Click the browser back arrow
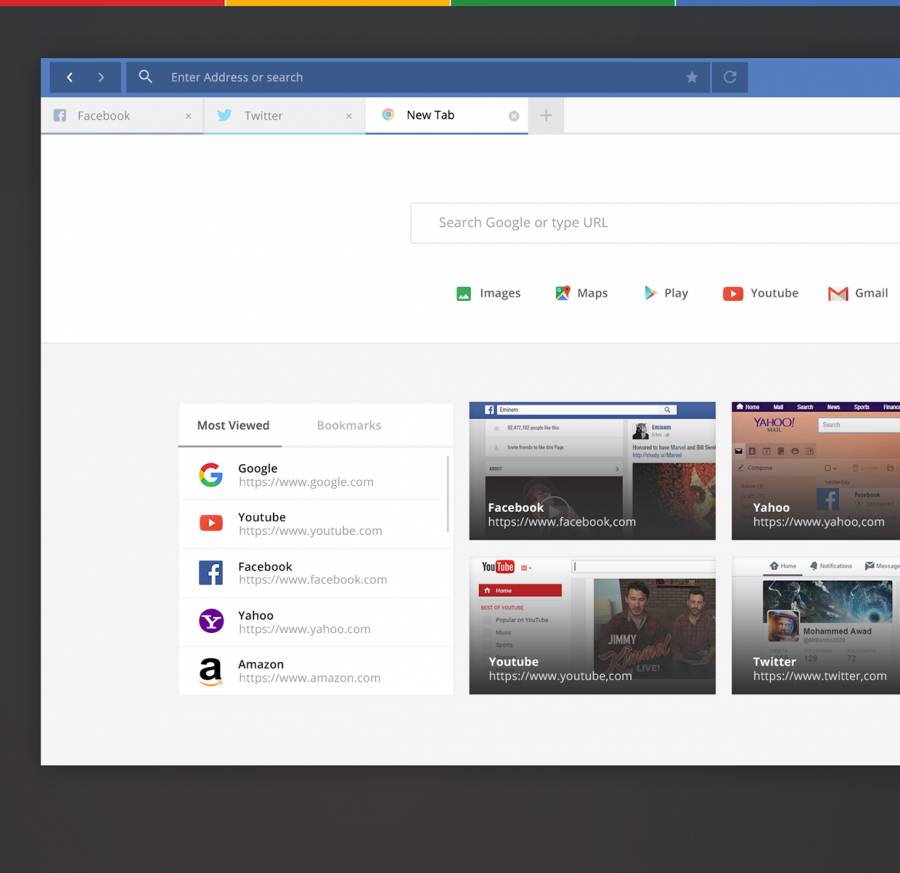Screen dimensions: 900x873 coord(69,77)
